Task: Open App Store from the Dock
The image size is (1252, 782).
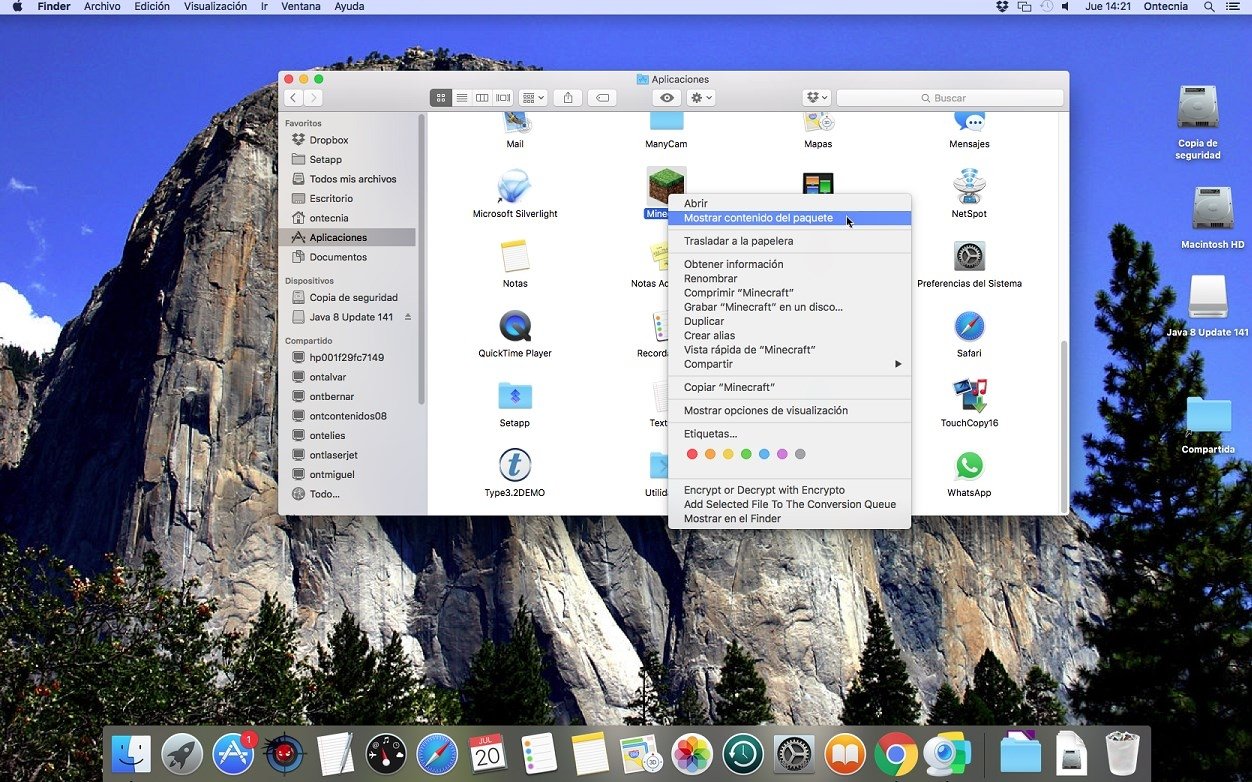Action: pos(234,753)
